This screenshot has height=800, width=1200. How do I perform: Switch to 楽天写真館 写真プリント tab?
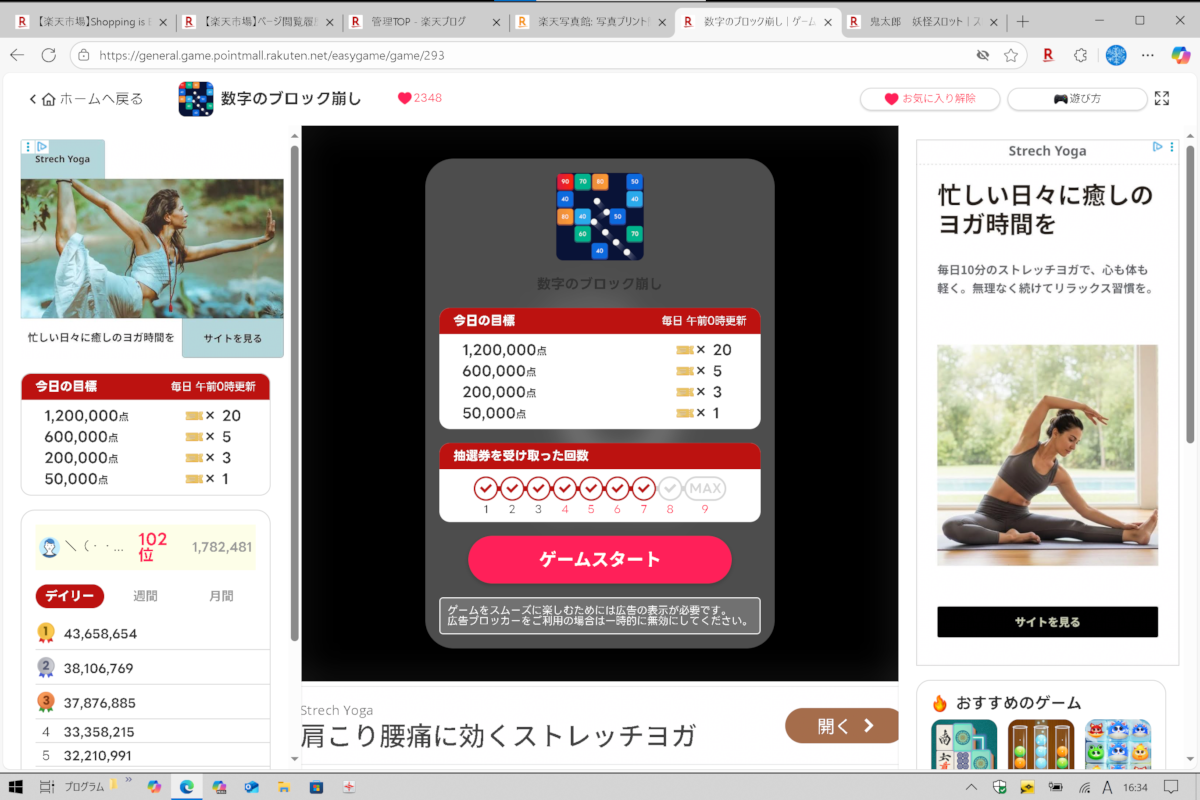point(589,21)
